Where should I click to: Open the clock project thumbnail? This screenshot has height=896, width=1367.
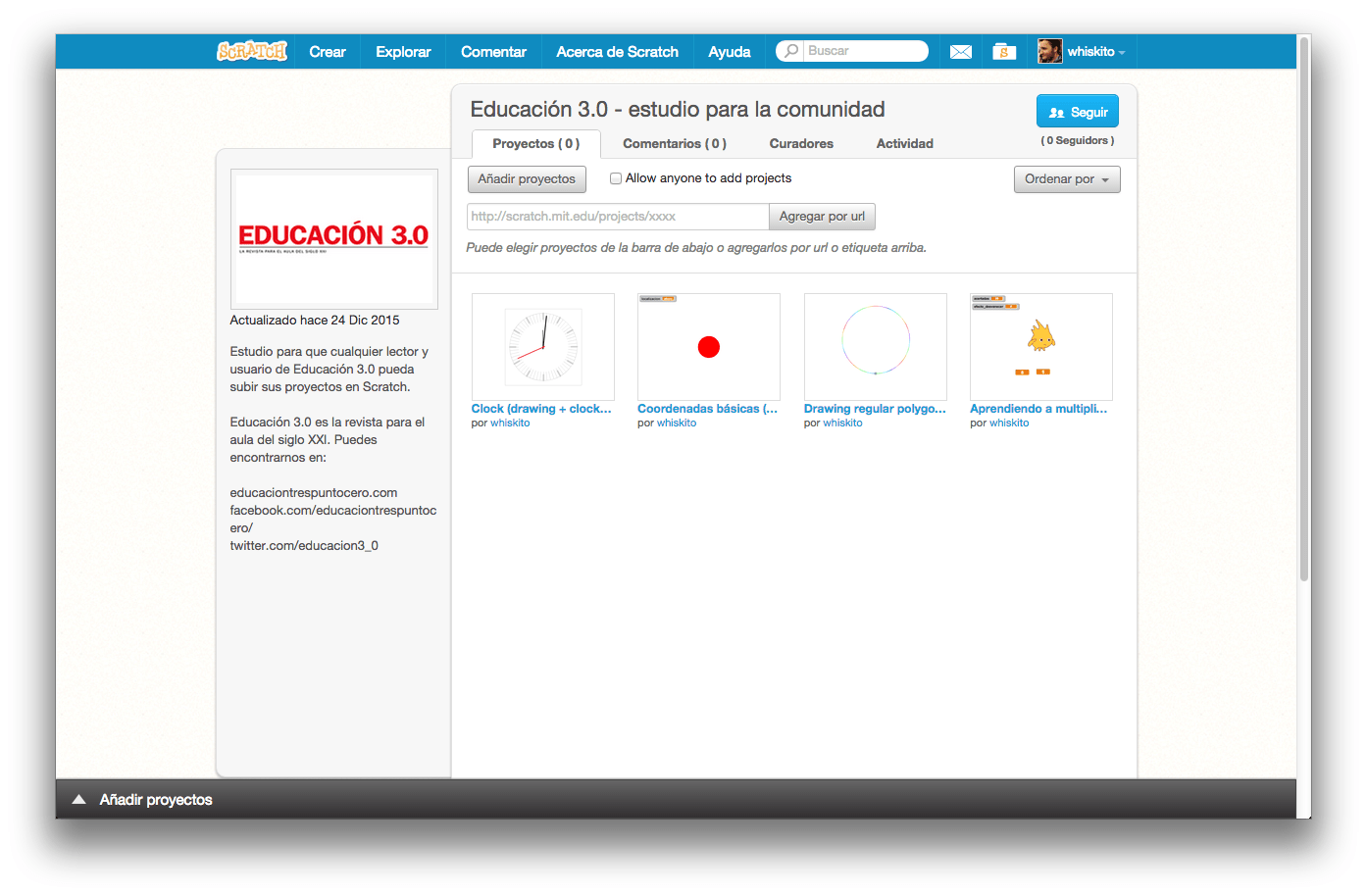pyautogui.click(x=543, y=346)
